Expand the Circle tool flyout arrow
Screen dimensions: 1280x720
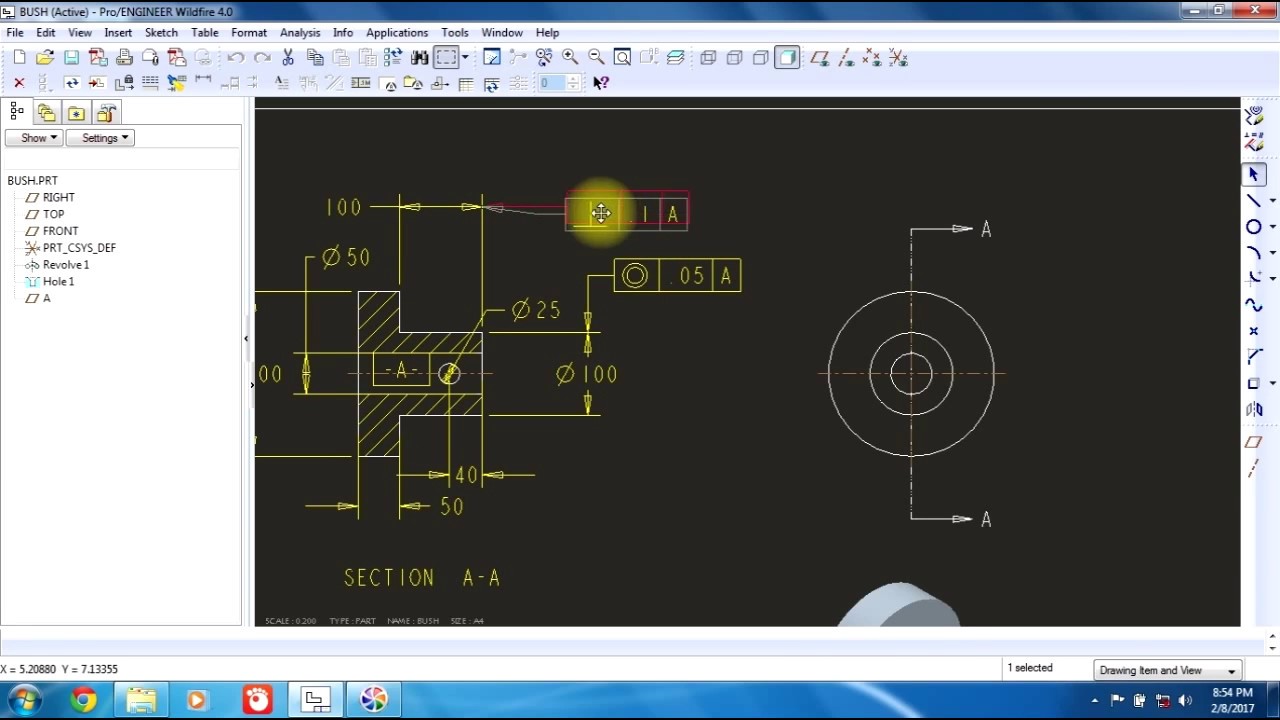pos(1272,227)
